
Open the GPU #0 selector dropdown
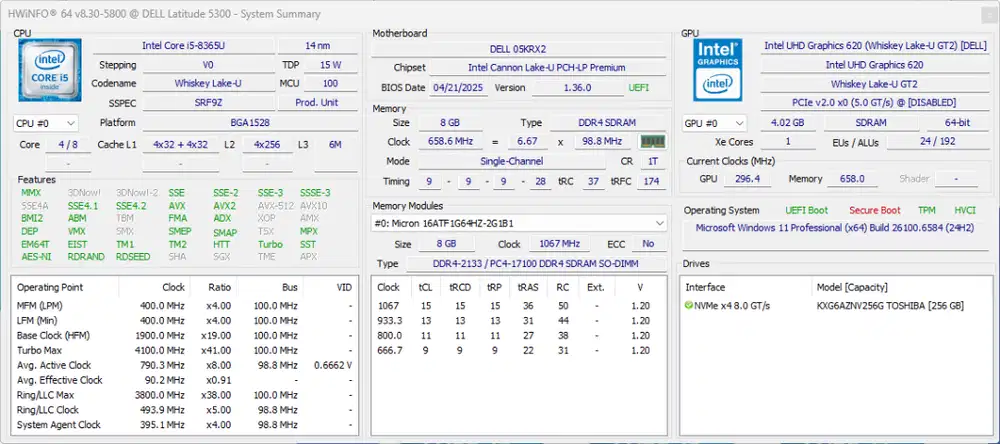click(x=716, y=123)
